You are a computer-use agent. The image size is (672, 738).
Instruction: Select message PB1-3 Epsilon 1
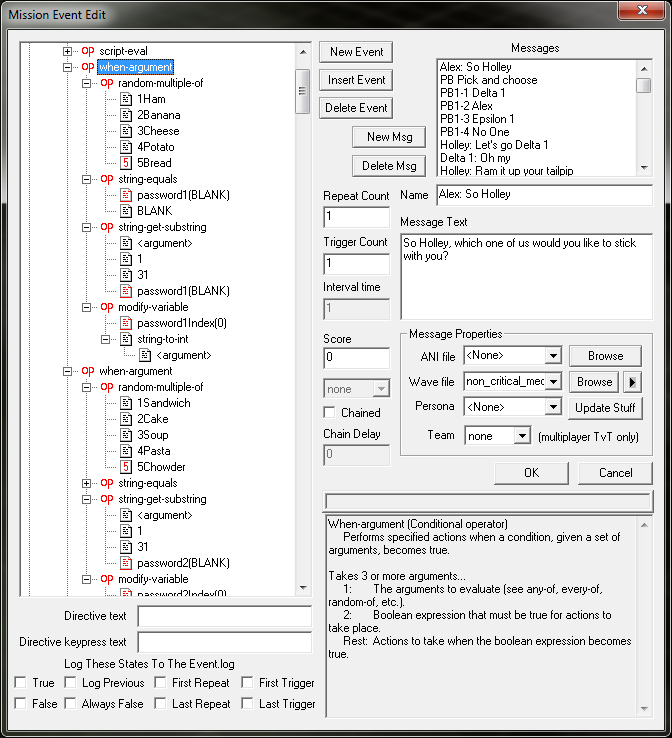pos(477,119)
